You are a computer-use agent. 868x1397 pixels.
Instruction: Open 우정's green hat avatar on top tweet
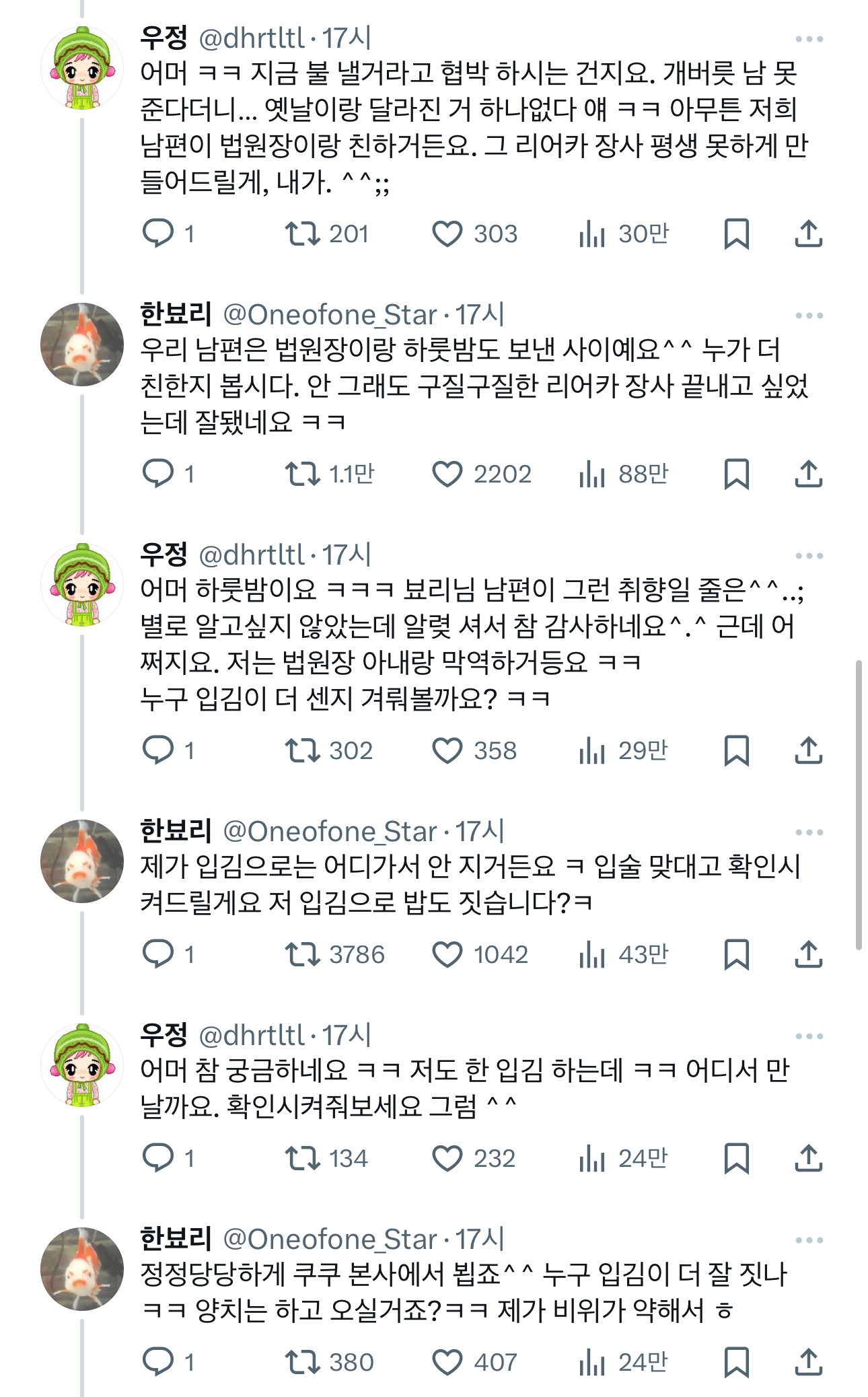(x=82, y=68)
